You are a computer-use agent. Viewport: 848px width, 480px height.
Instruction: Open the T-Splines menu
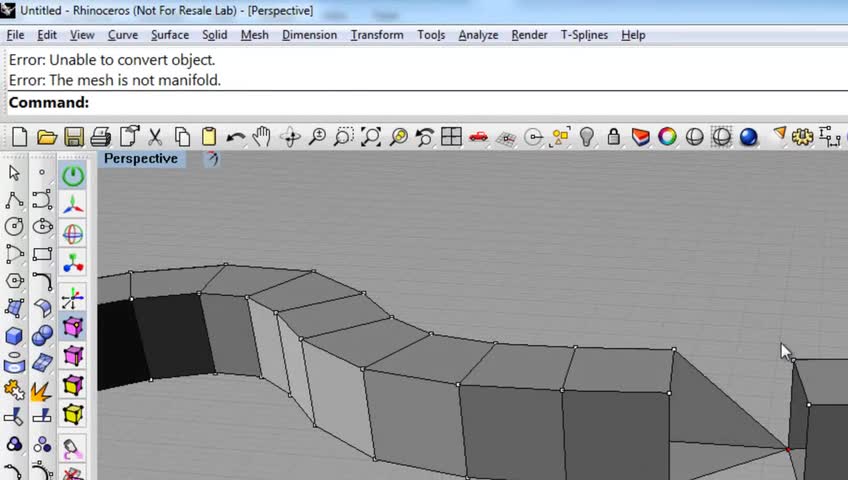tap(584, 35)
